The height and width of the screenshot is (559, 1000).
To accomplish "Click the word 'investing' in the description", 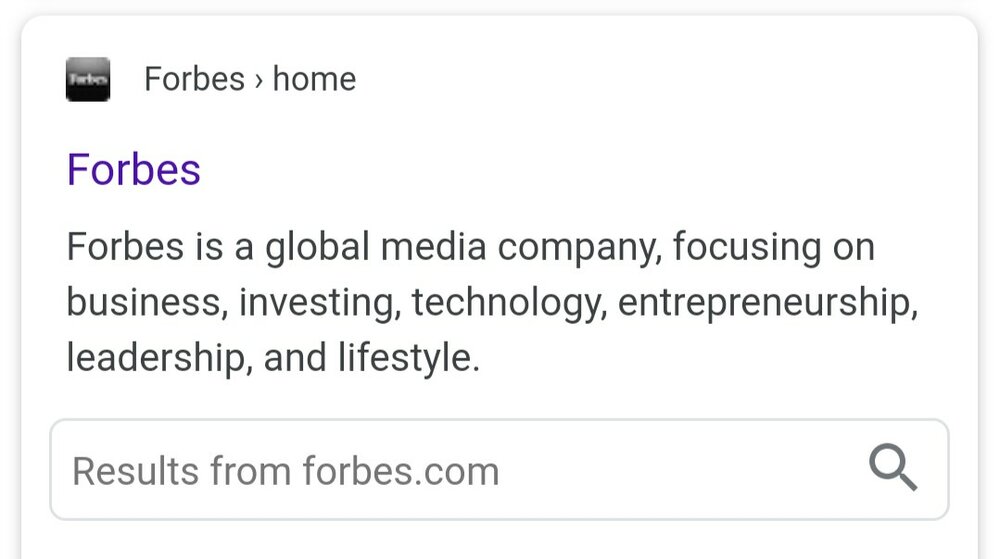I will [320, 302].
